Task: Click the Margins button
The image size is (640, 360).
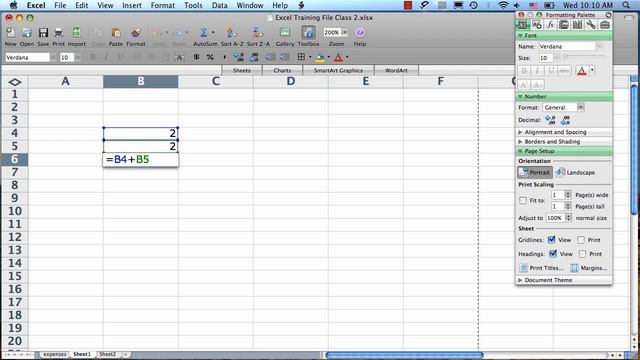Action: click(589, 268)
